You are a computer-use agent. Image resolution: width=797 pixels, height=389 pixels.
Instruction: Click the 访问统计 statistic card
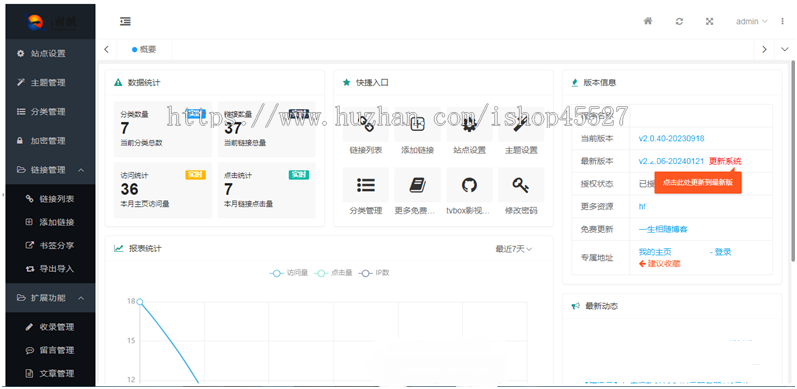[x=163, y=190]
